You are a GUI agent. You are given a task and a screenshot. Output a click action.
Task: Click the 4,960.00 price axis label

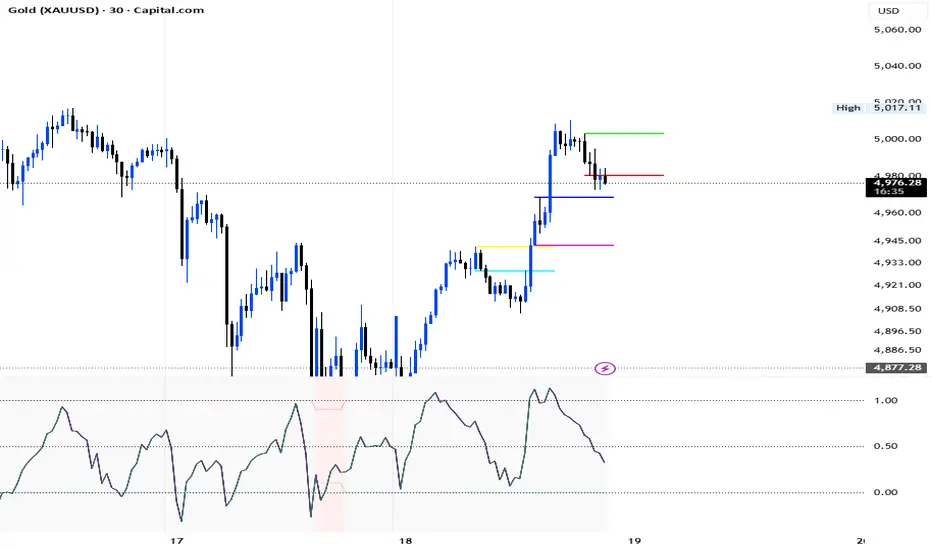(897, 212)
